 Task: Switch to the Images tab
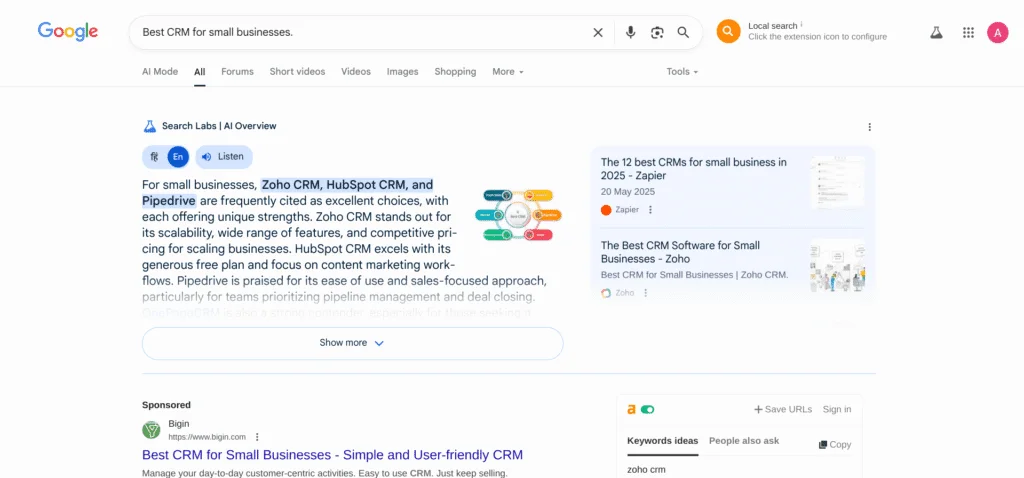click(x=402, y=72)
